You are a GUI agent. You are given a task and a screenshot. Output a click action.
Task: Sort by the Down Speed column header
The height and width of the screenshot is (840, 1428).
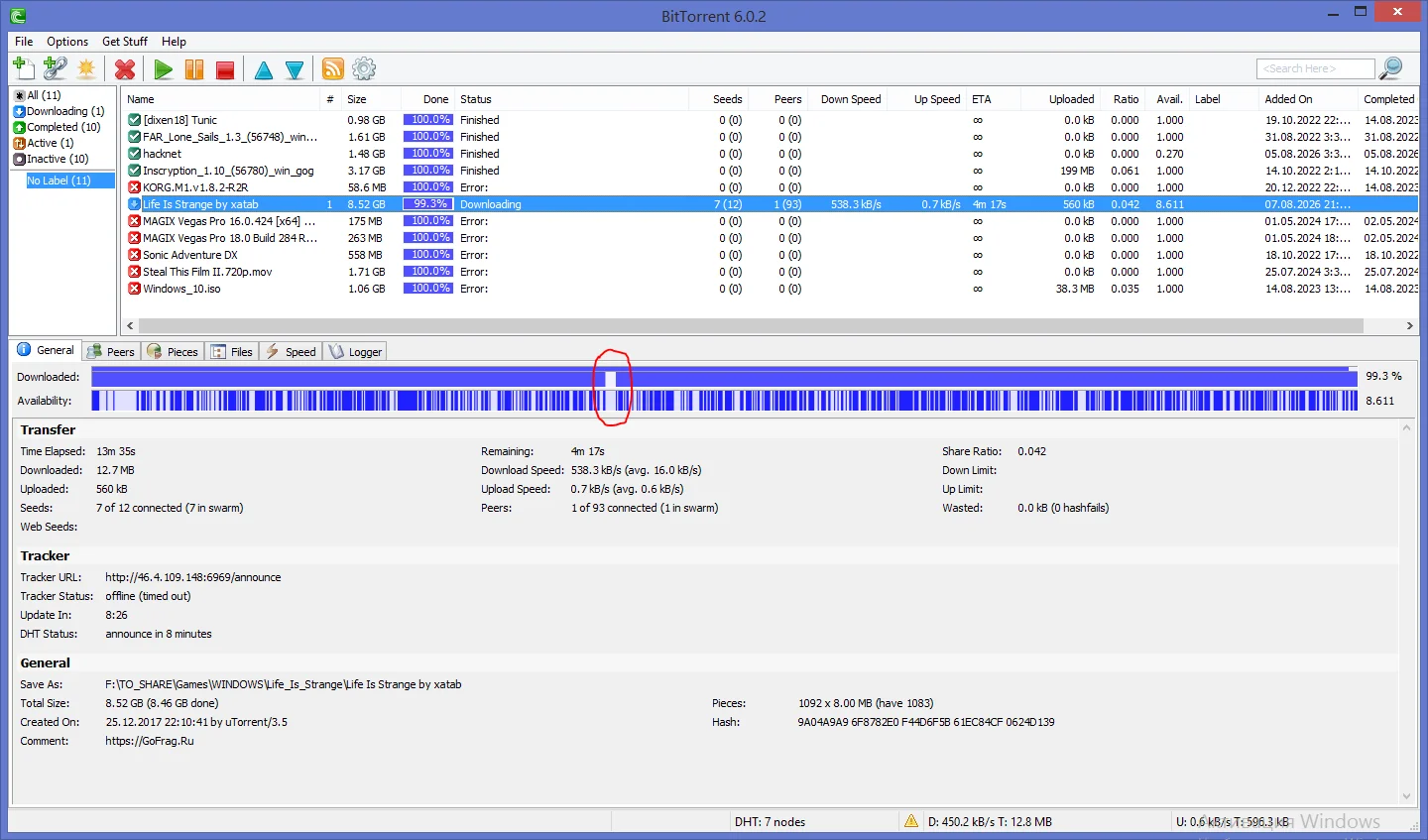pyautogui.click(x=847, y=99)
